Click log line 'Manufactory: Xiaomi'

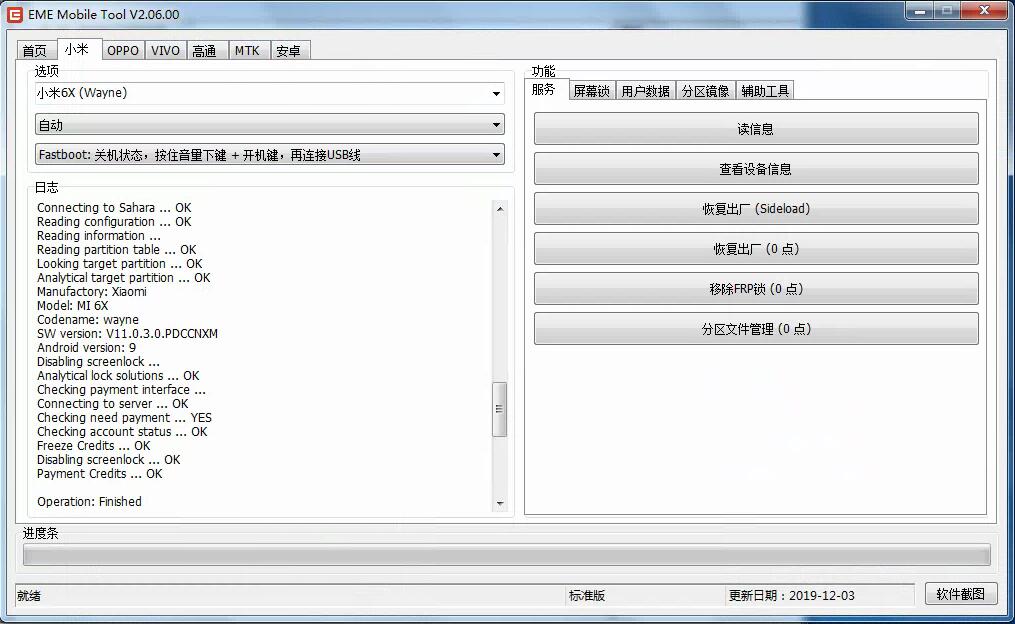tap(92, 292)
